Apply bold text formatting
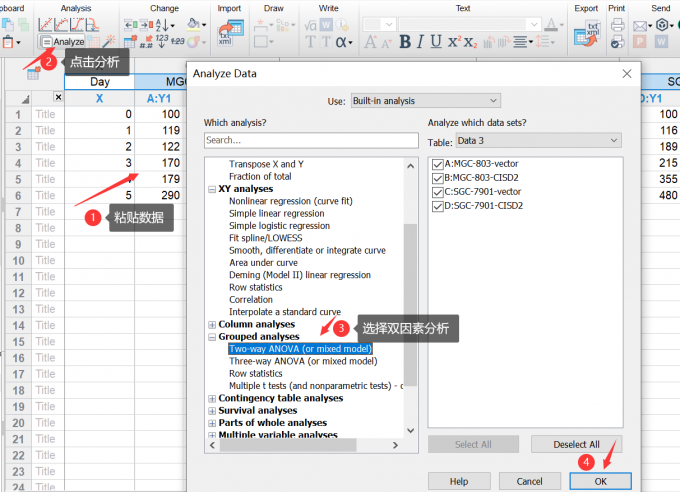680x492 pixels. [x=405, y=42]
